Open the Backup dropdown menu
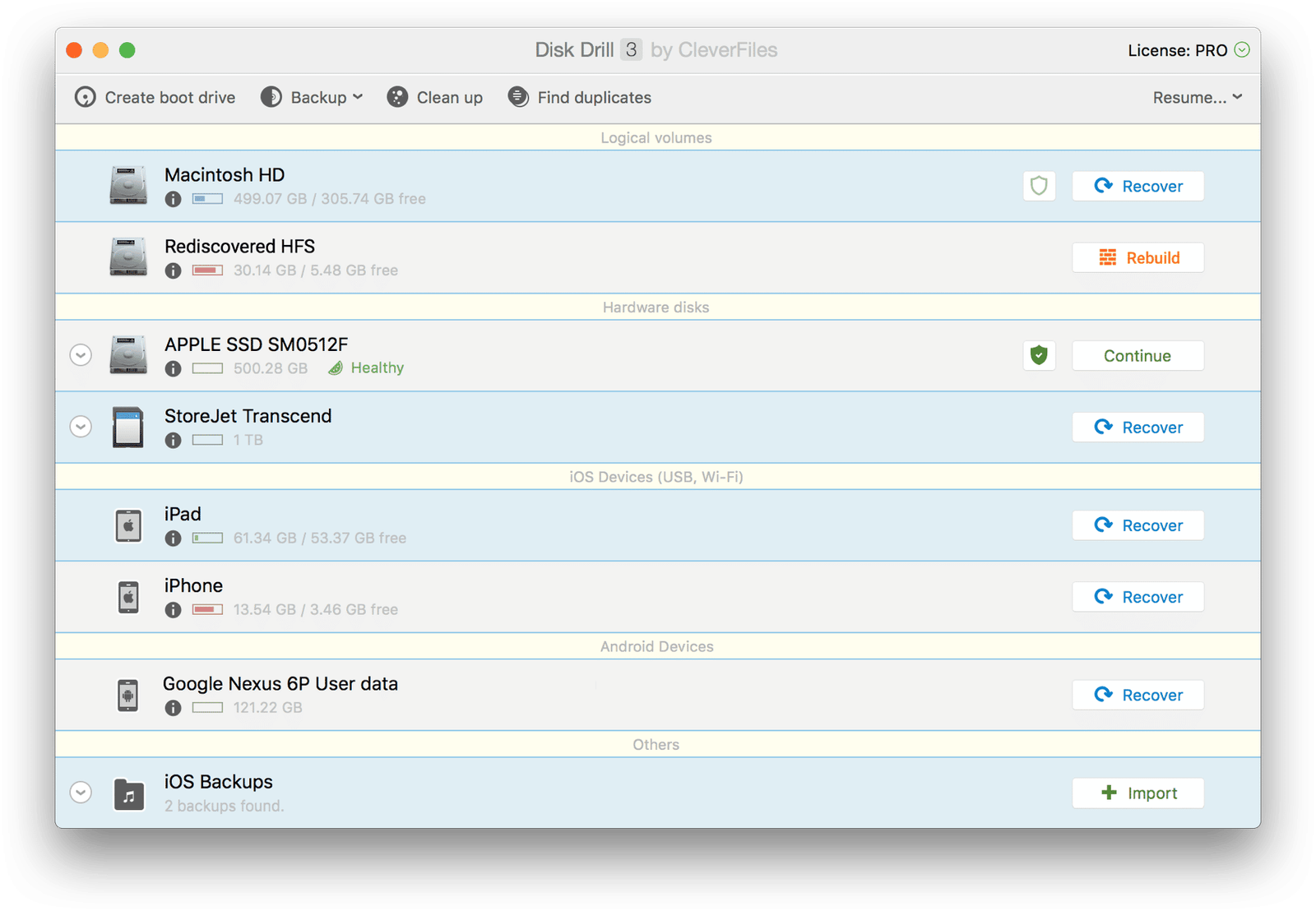 pos(312,97)
